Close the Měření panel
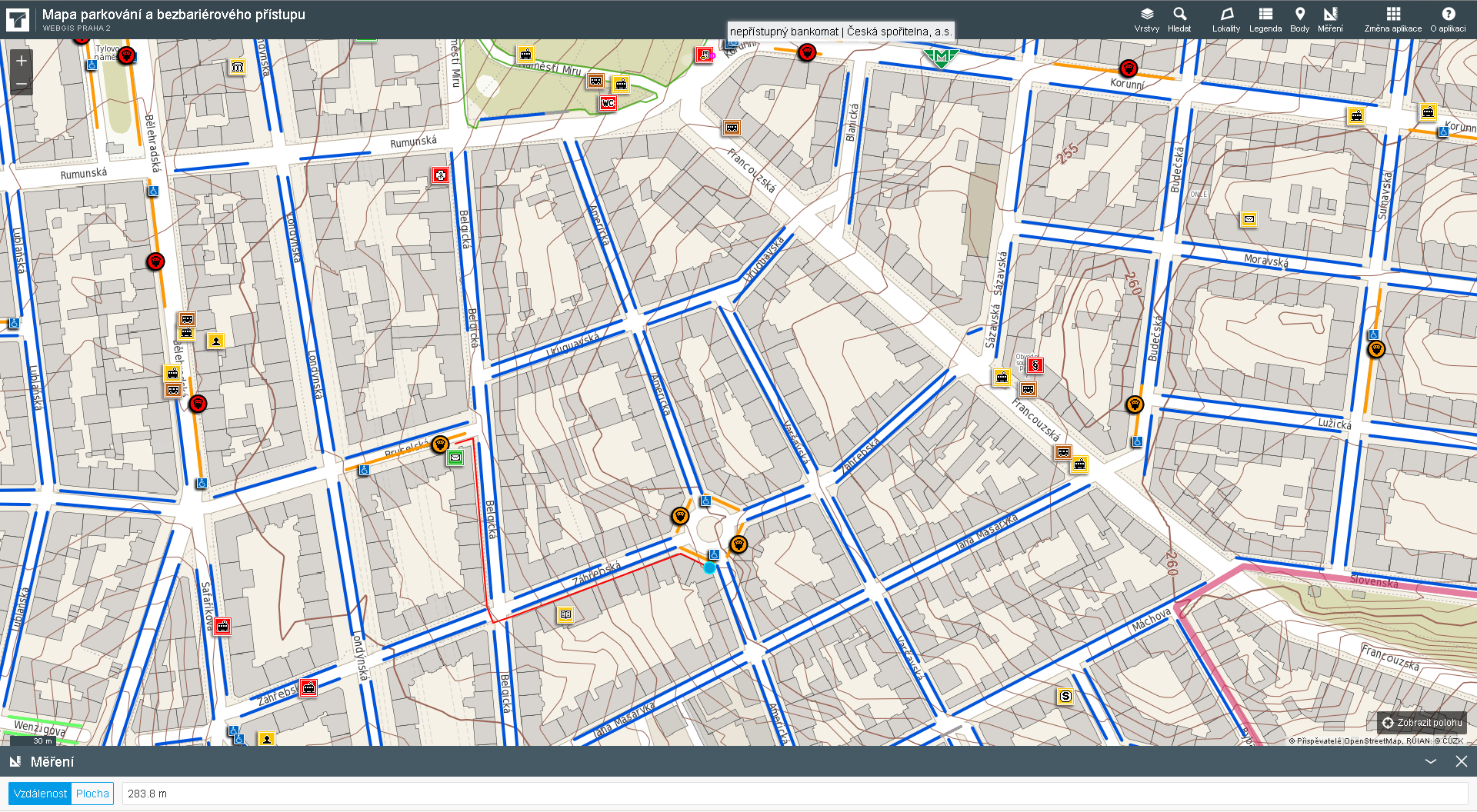1477x812 pixels. pos(1462,761)
